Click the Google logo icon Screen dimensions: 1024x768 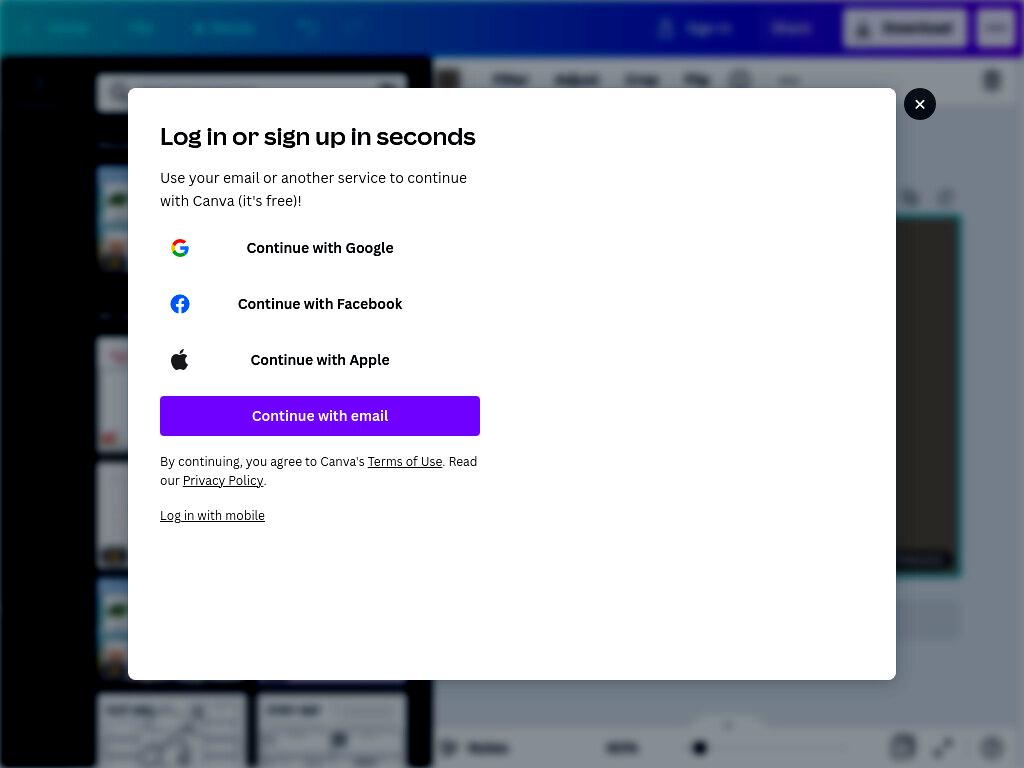tap(180, 248)
